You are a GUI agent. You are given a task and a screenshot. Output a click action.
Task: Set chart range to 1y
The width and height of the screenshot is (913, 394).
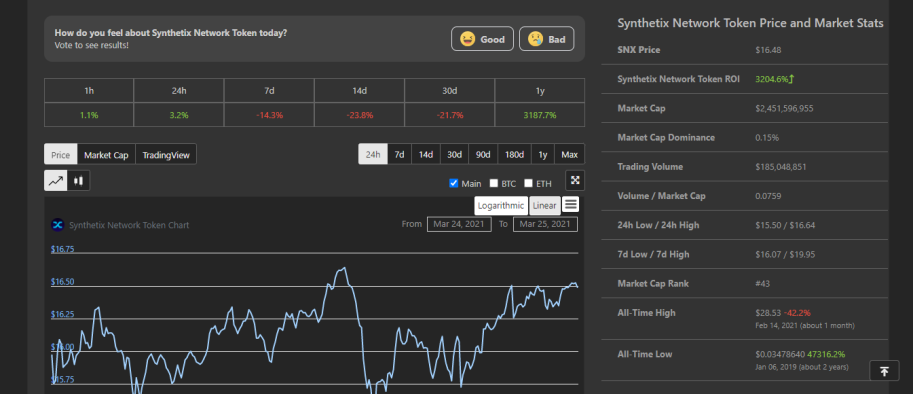[x=543, y=155]
